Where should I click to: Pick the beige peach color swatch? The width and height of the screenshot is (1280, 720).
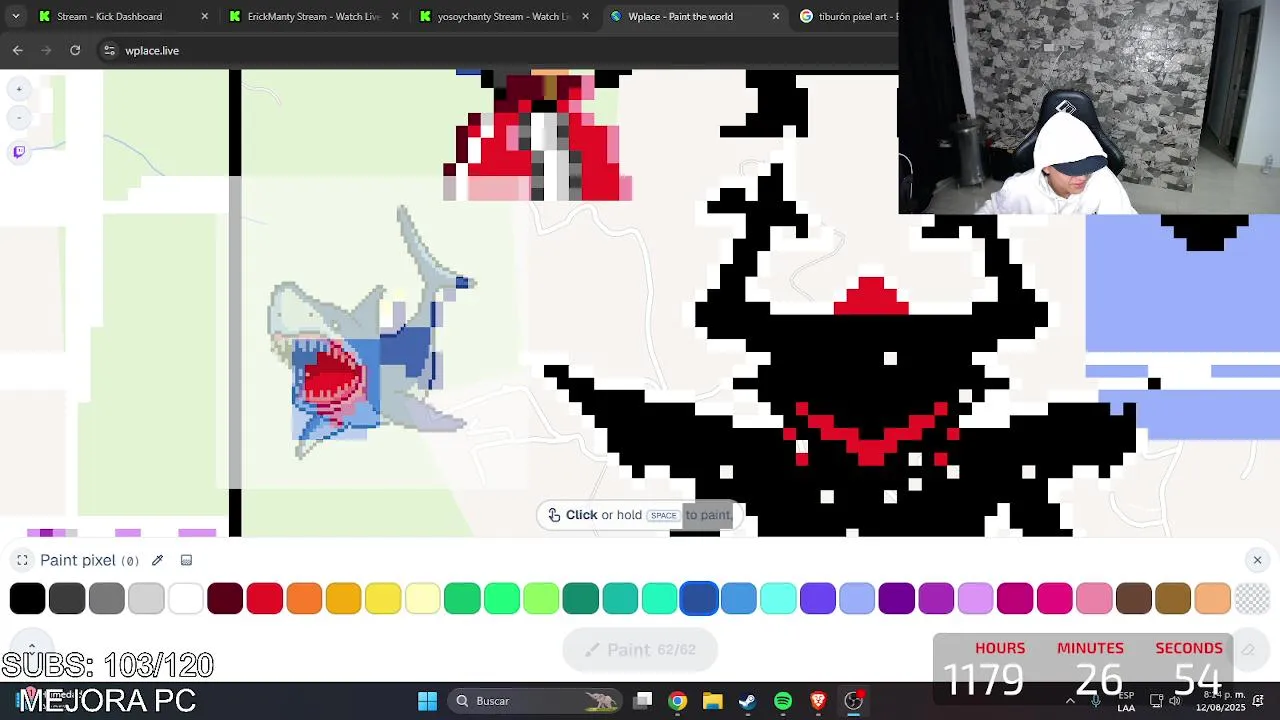(x=1213, y=598)
